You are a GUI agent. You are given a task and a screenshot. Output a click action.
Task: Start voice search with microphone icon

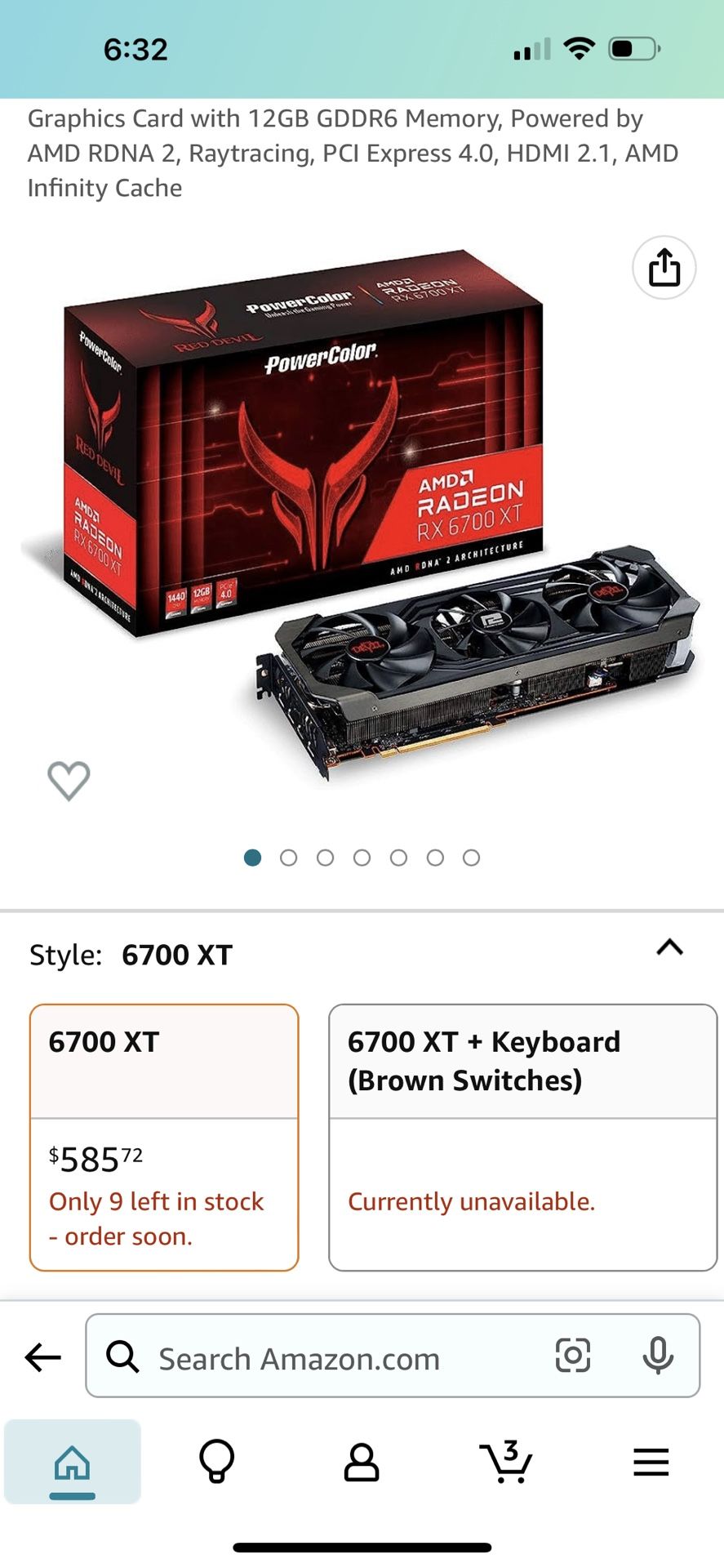tap(657, 1356)
